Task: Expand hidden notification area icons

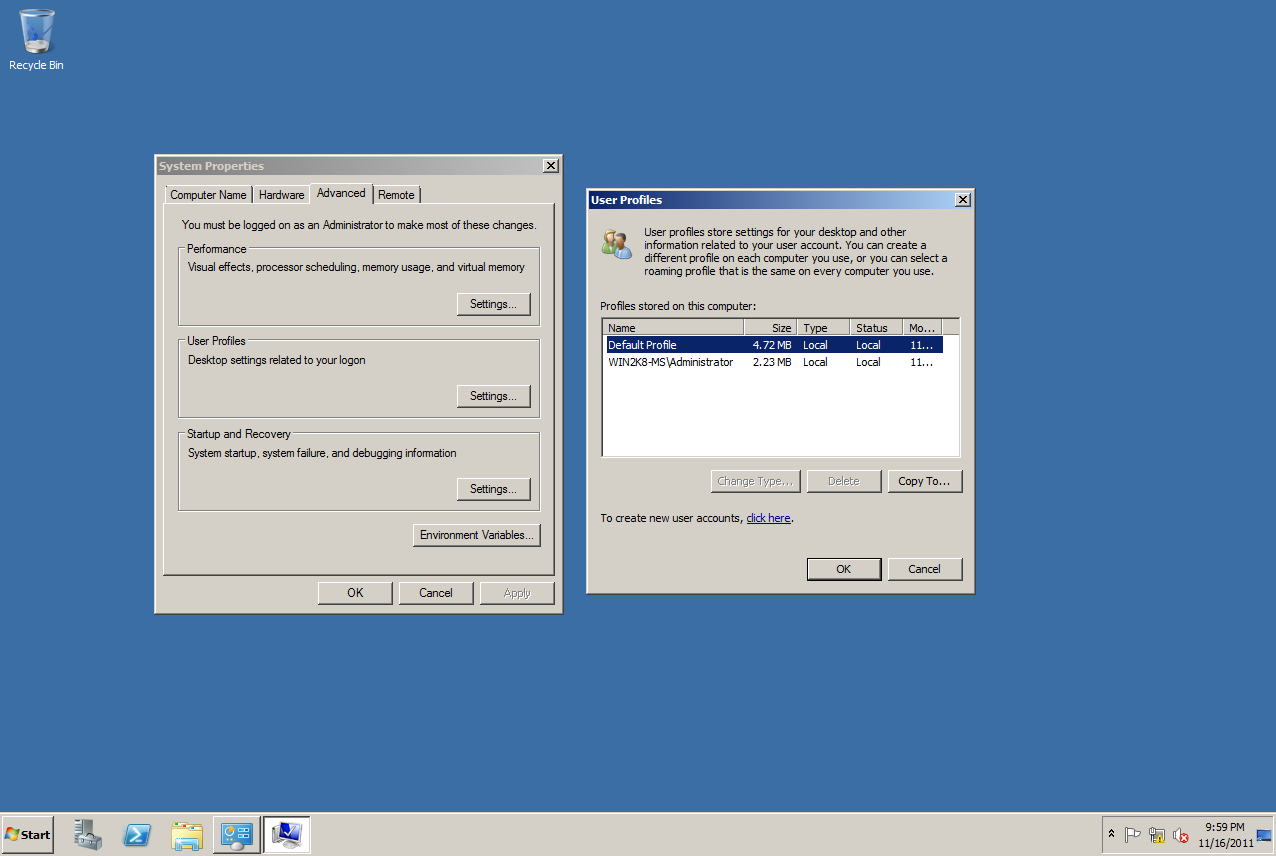Action: point(1111,835)
